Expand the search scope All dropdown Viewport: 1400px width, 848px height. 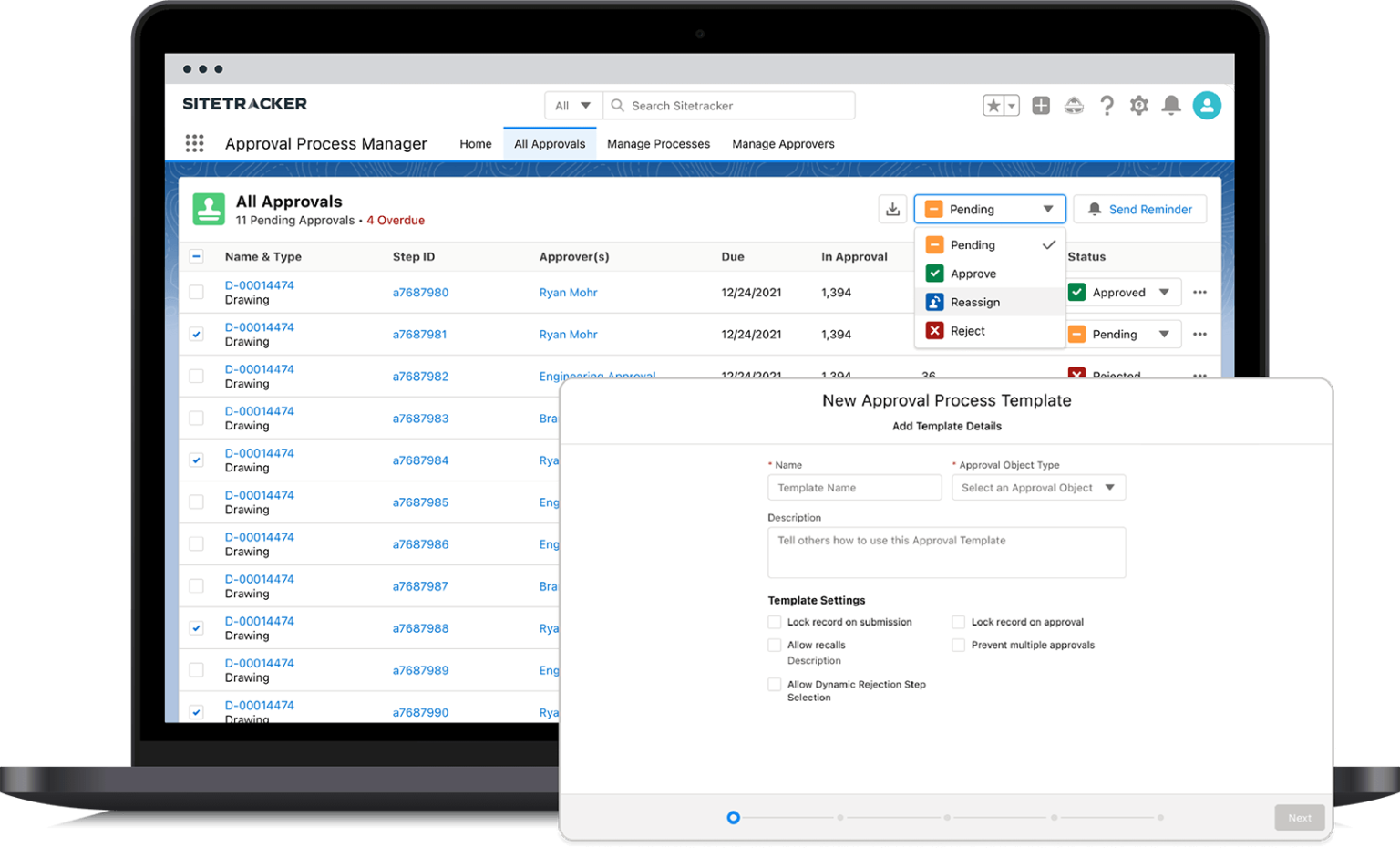(x=571, y=105)
